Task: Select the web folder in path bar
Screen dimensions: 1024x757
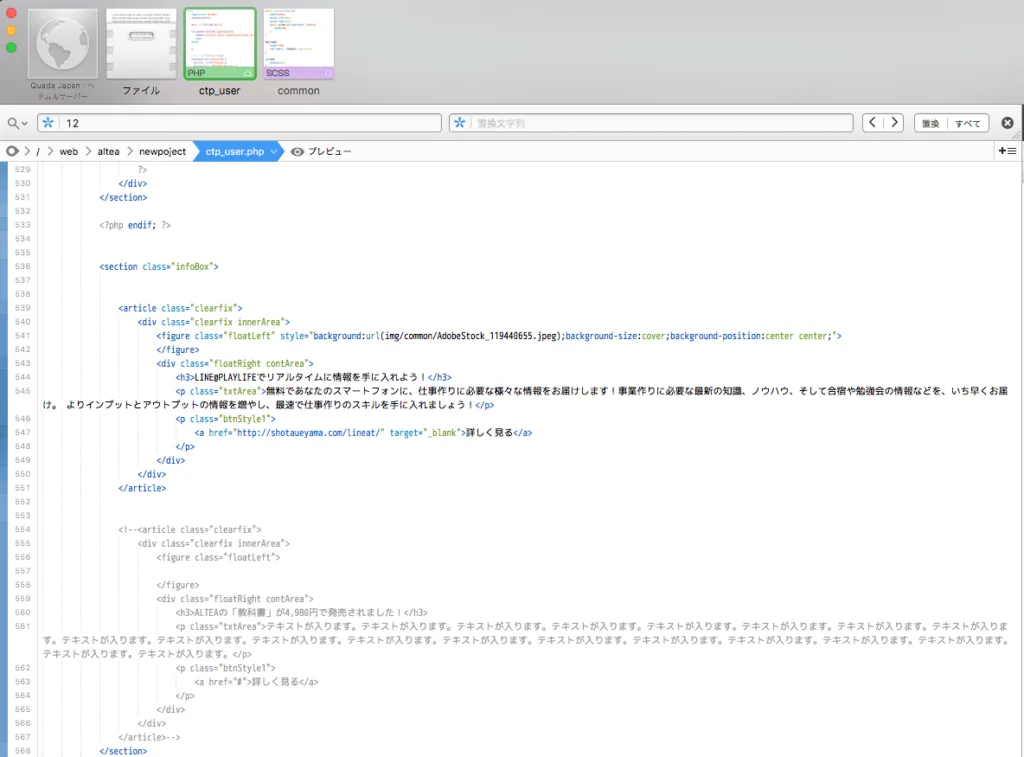Action: pyautogui.click(x=69, y=152)
